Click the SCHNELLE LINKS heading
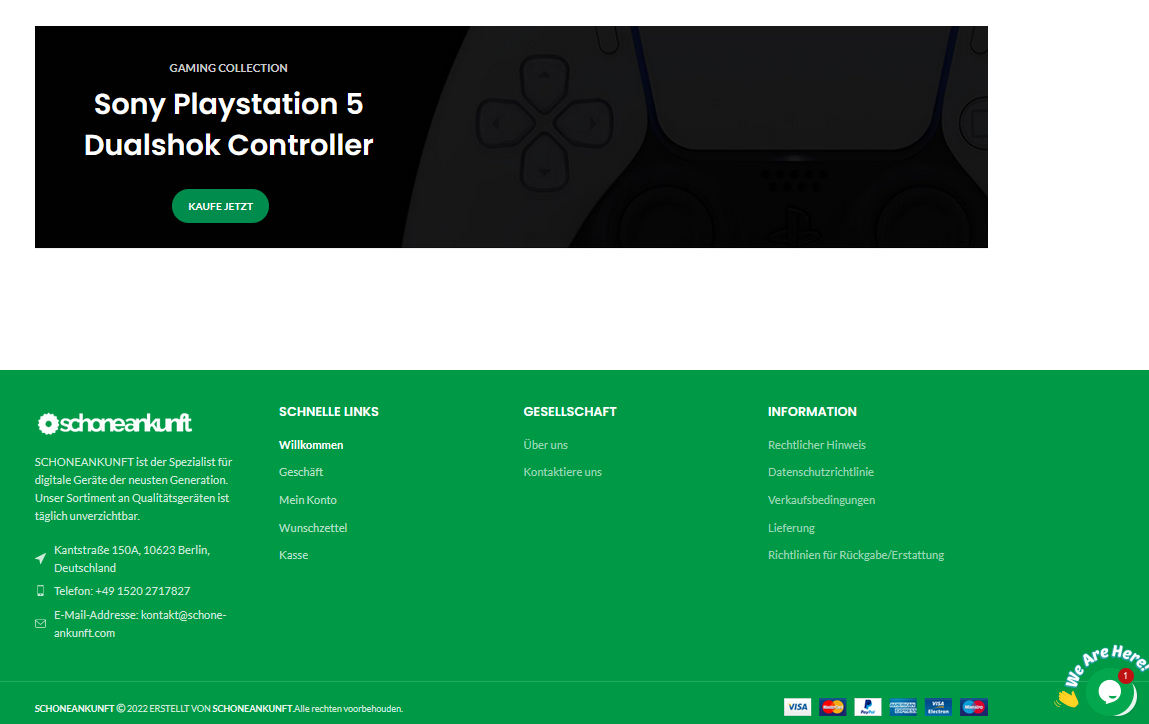 tap(328, 412)
